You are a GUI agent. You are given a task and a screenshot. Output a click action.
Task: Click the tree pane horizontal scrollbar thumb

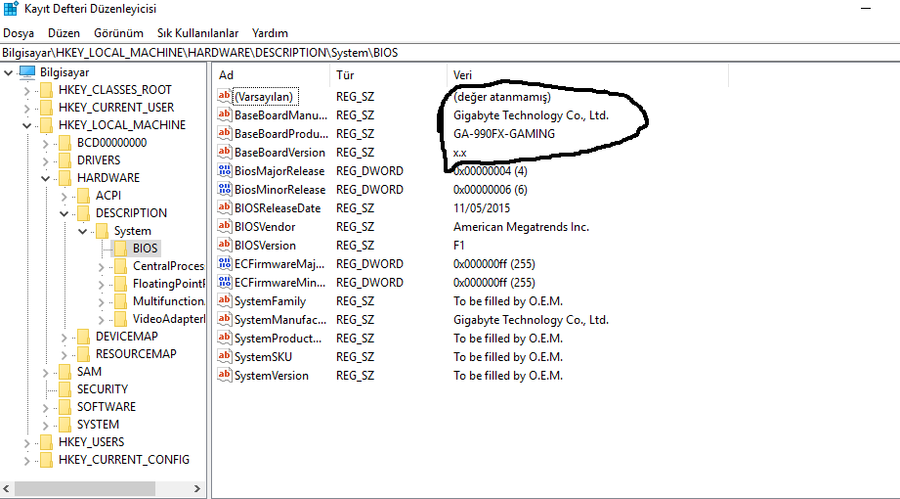[85, 489]
